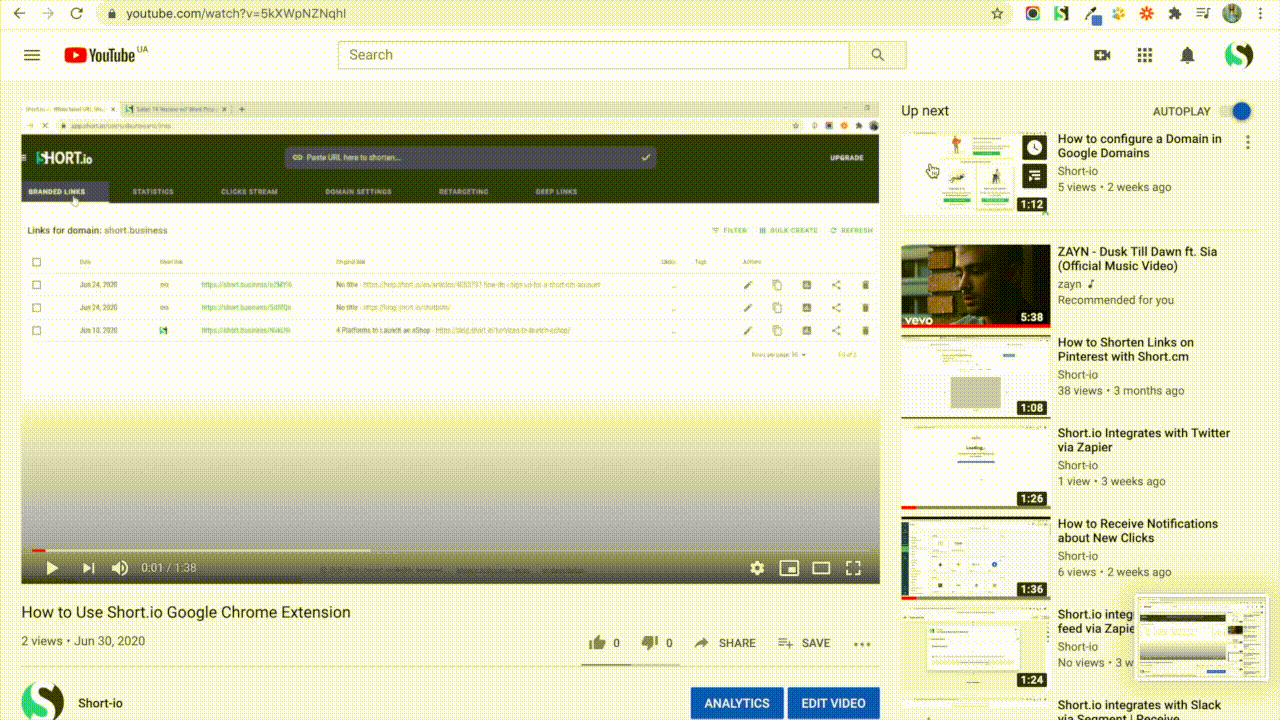Viewport: 1280px width, 720px height.
Task: Go back in browser history
Action: pyautogui.click(x=19, y=14)
